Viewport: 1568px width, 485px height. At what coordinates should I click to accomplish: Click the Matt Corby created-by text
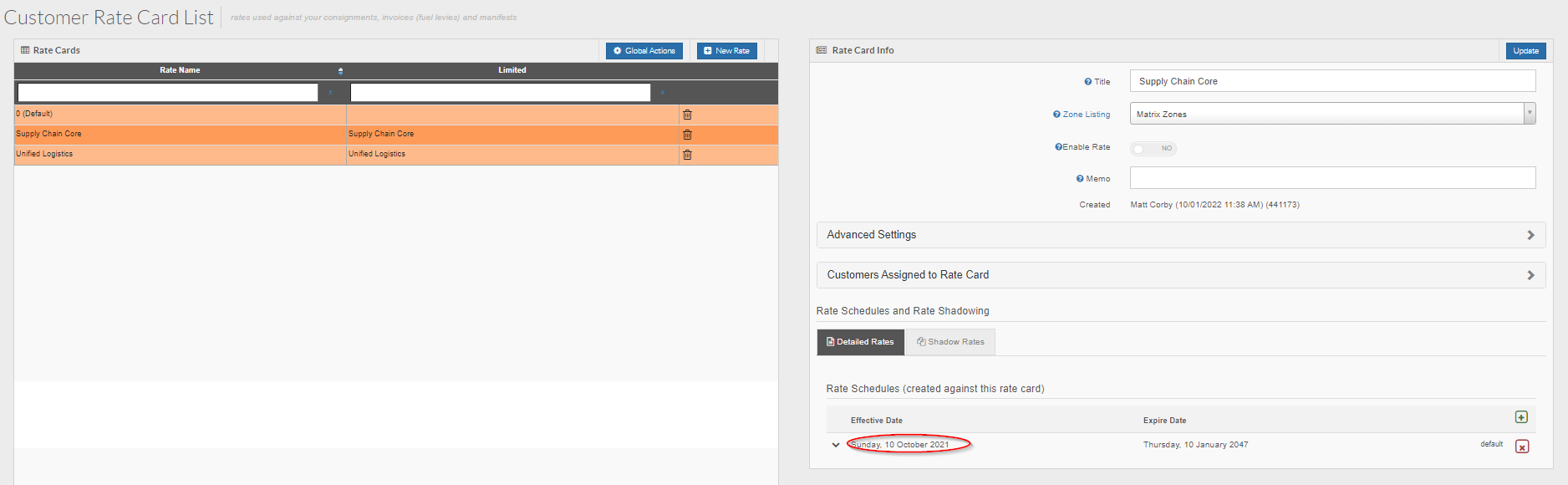tap(1214, 205)
